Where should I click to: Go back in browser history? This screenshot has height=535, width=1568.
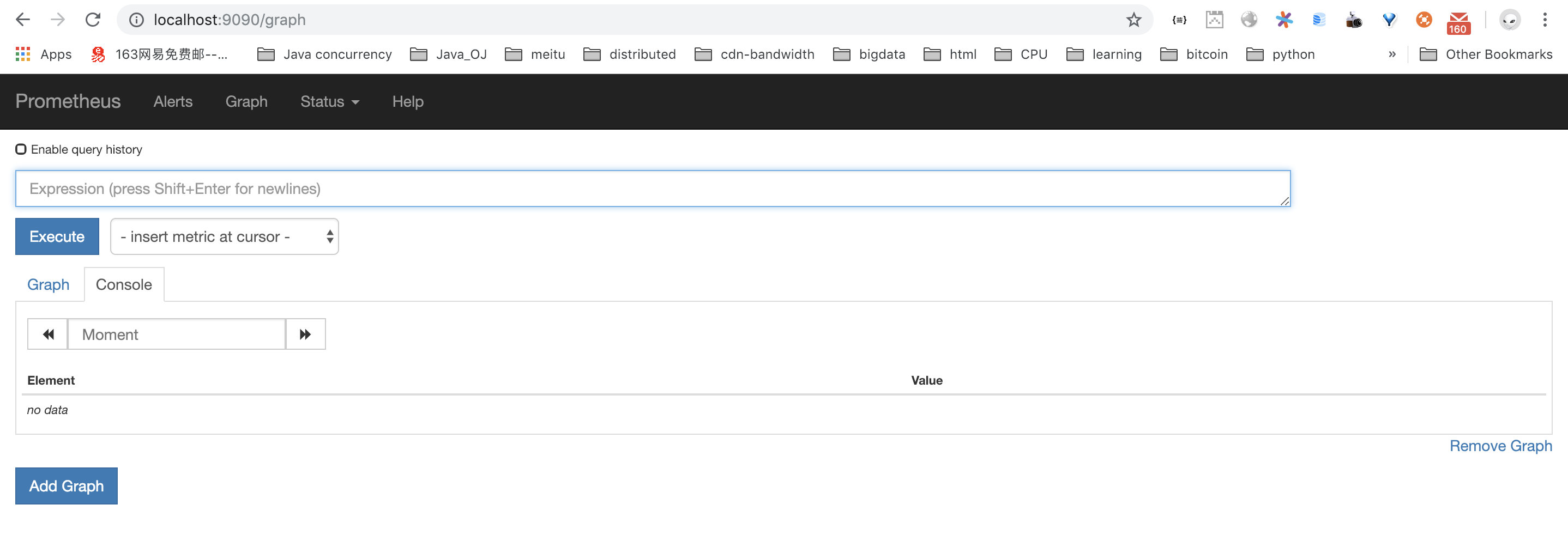[22, 20]
